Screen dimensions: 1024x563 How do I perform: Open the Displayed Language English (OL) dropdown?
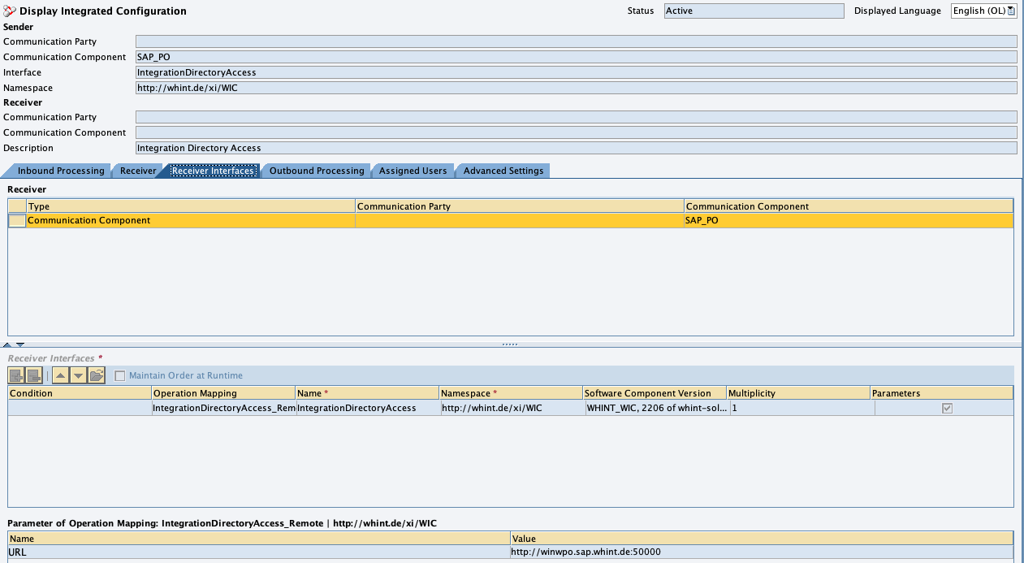[984, 11]
